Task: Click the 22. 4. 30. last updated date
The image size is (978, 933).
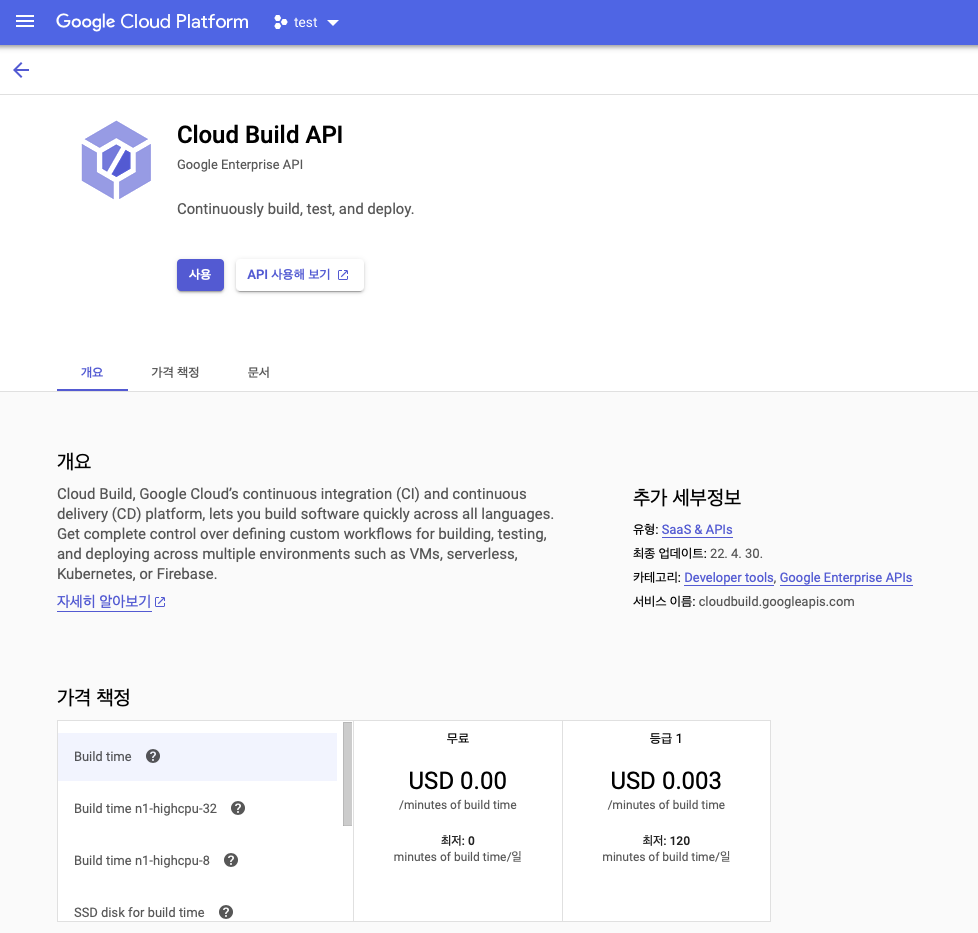Action: coord(736,554)
